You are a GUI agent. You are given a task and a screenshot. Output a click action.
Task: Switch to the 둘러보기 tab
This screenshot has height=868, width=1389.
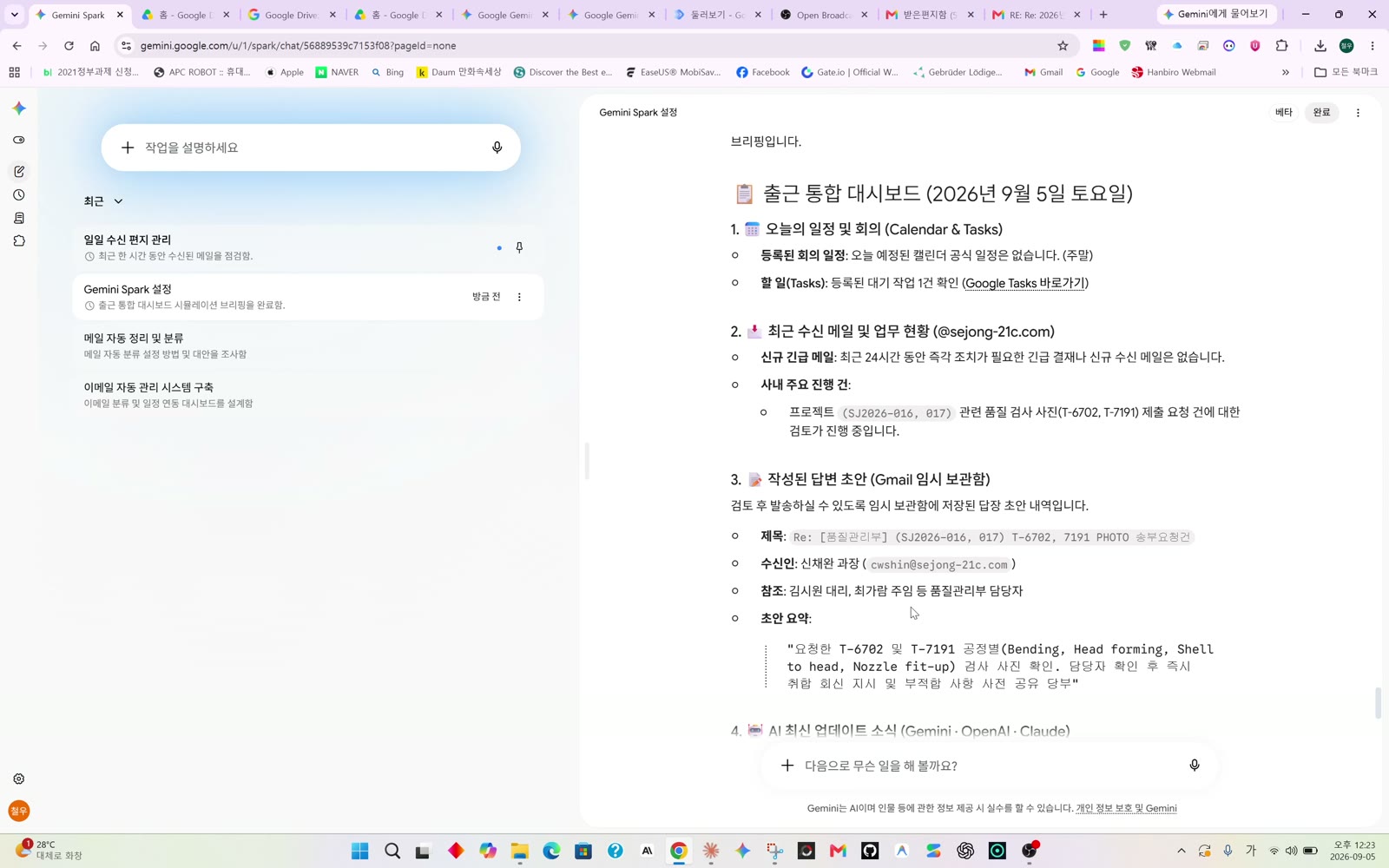pos(716,15)
